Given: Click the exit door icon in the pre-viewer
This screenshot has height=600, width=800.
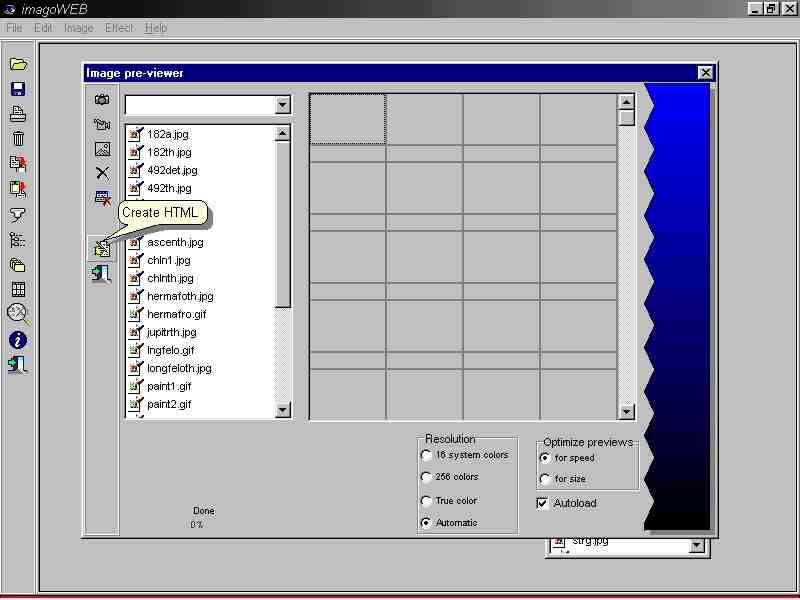Looking at the screenshot, I should click(x=101, y=273).
